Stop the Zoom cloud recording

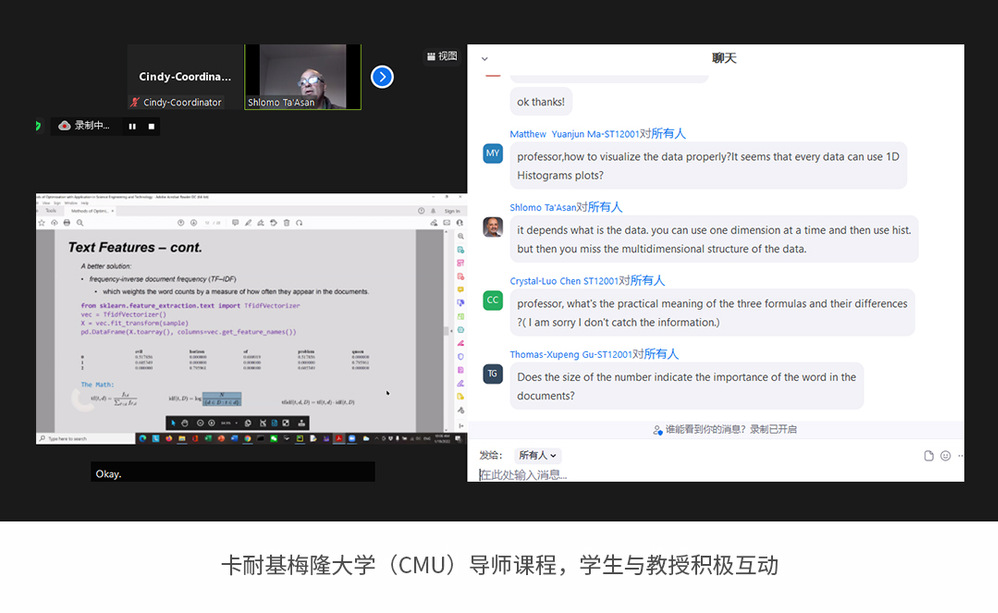pyautogui.click(x=152, y=126)
